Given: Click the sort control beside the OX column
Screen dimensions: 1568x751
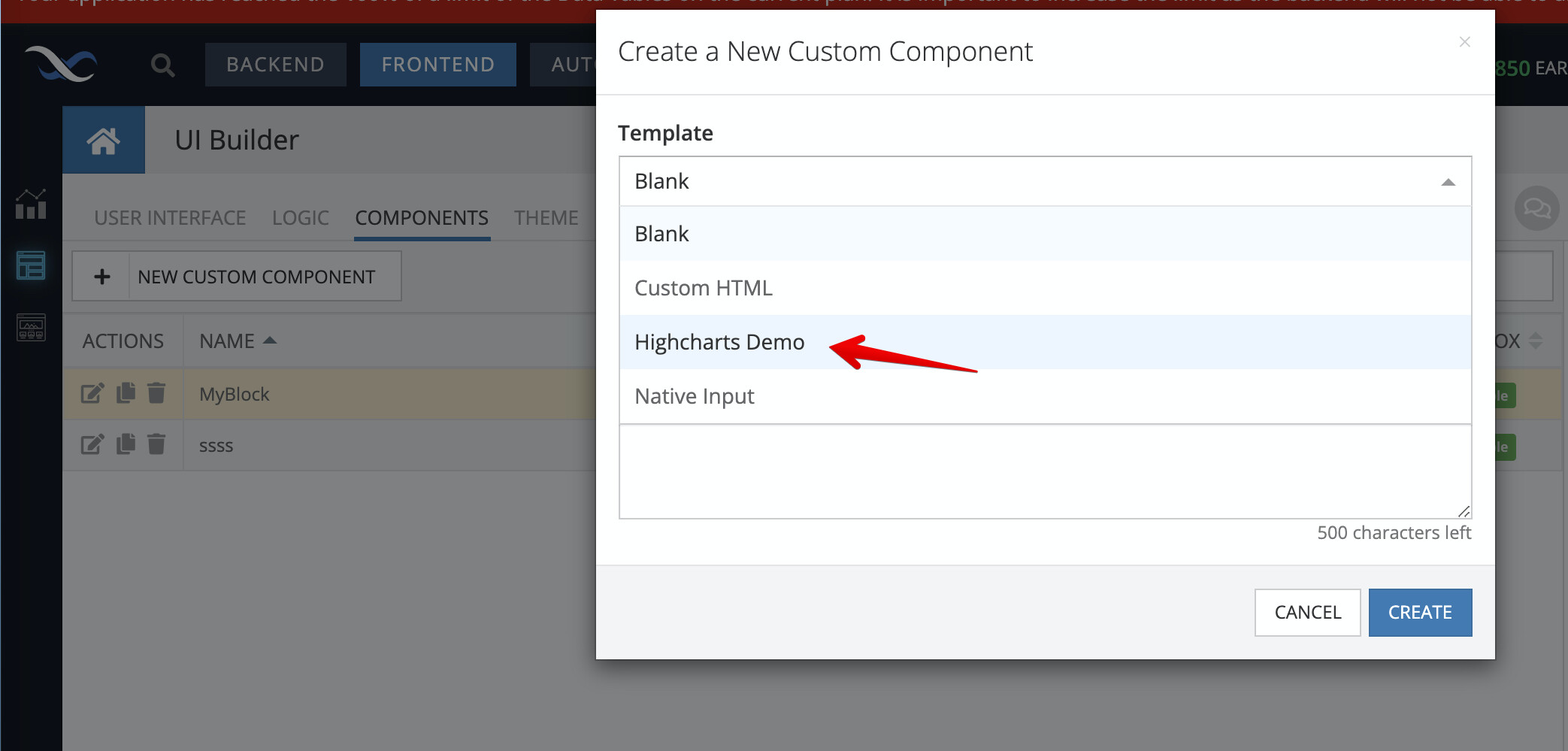Looking at the screenshot, I should coord(1538,341).
